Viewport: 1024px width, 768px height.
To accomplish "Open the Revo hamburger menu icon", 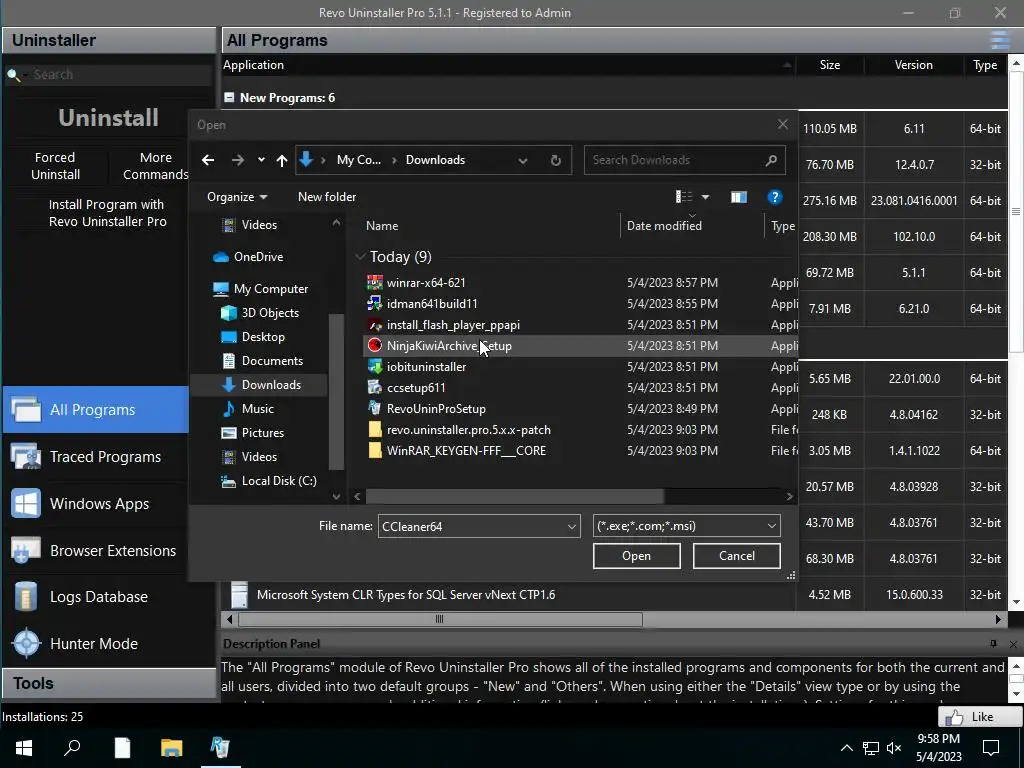I will [x=1000, y=40].
